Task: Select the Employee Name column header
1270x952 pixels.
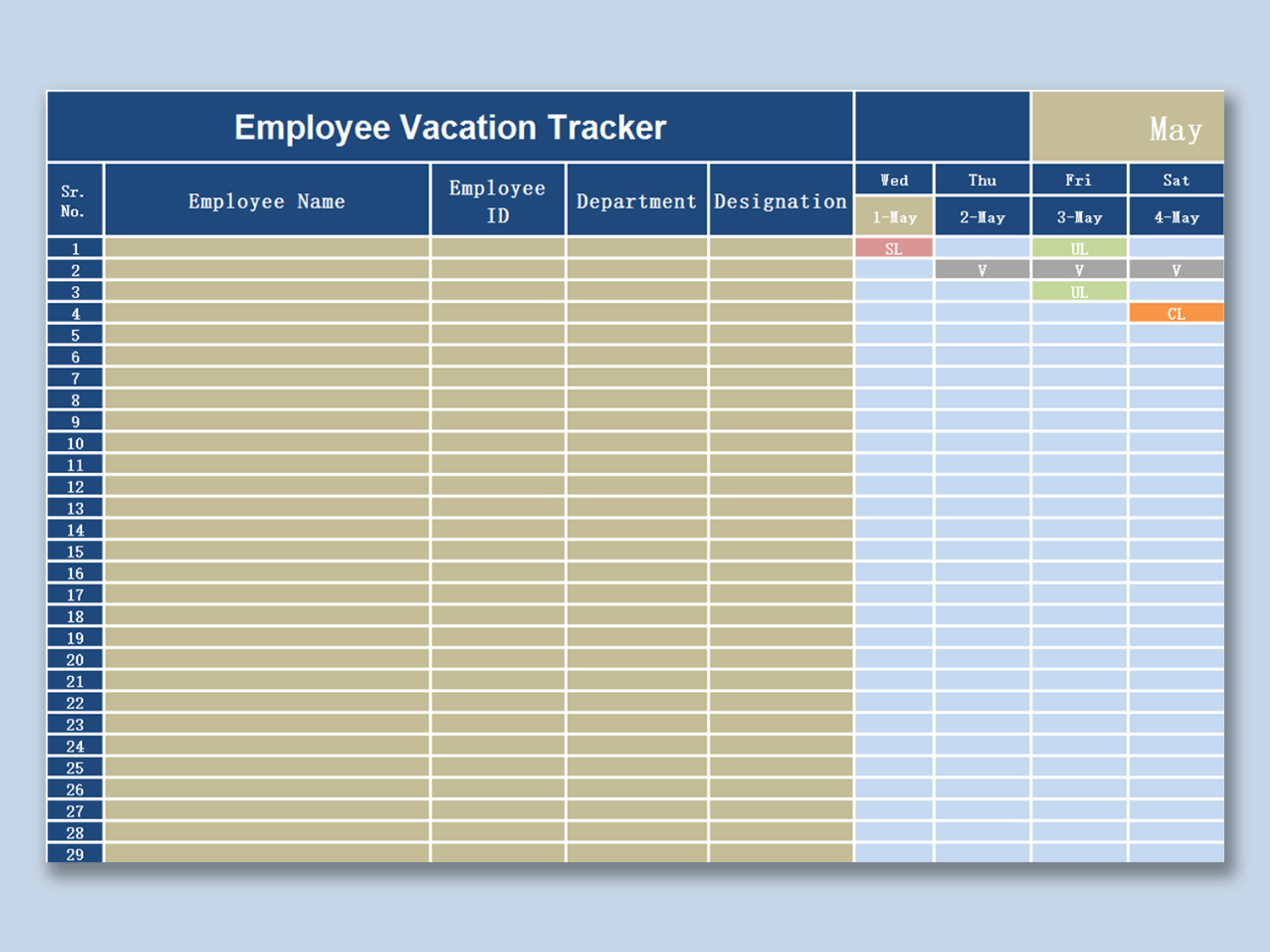Action: click(266, 201)
